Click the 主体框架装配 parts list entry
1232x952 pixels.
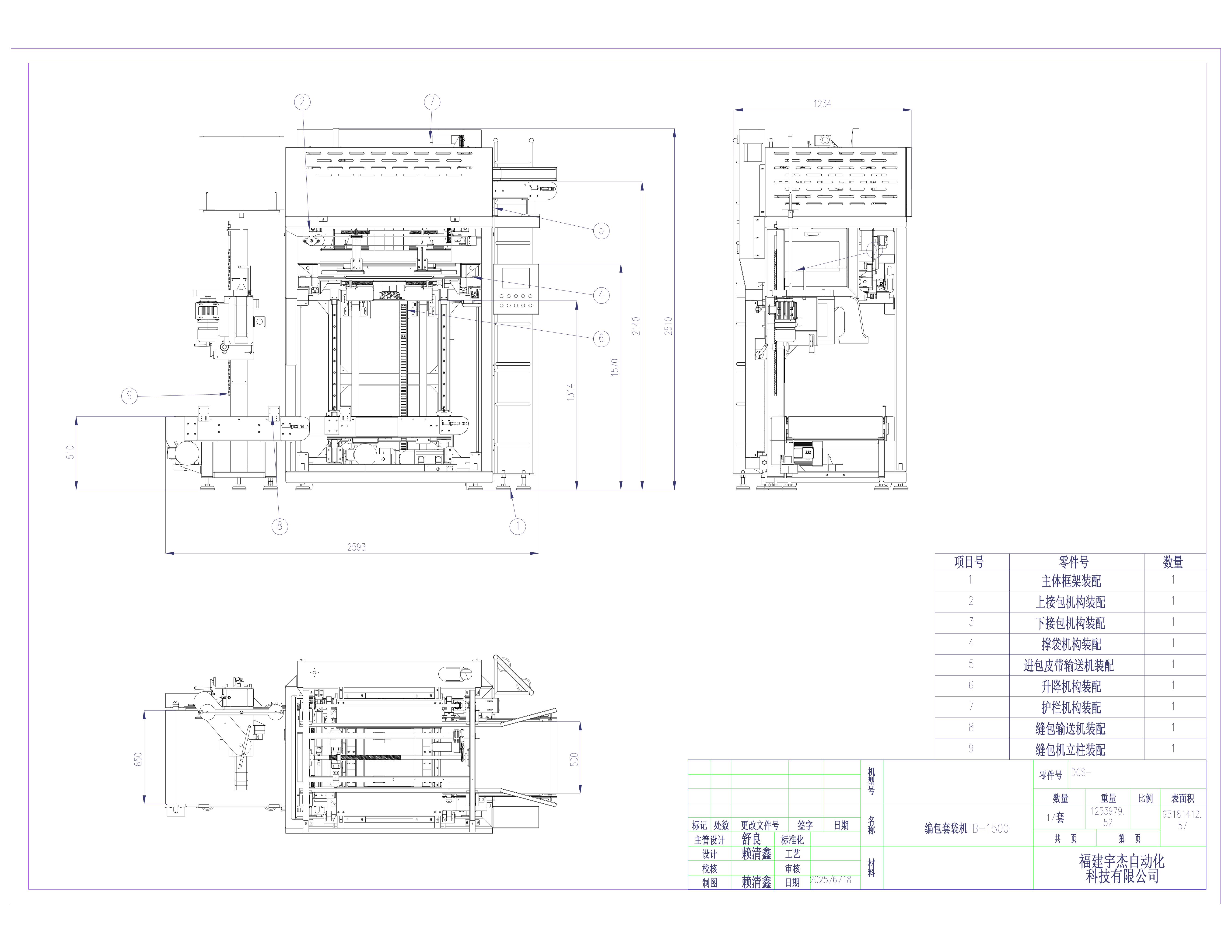(x=1071, y=581)
